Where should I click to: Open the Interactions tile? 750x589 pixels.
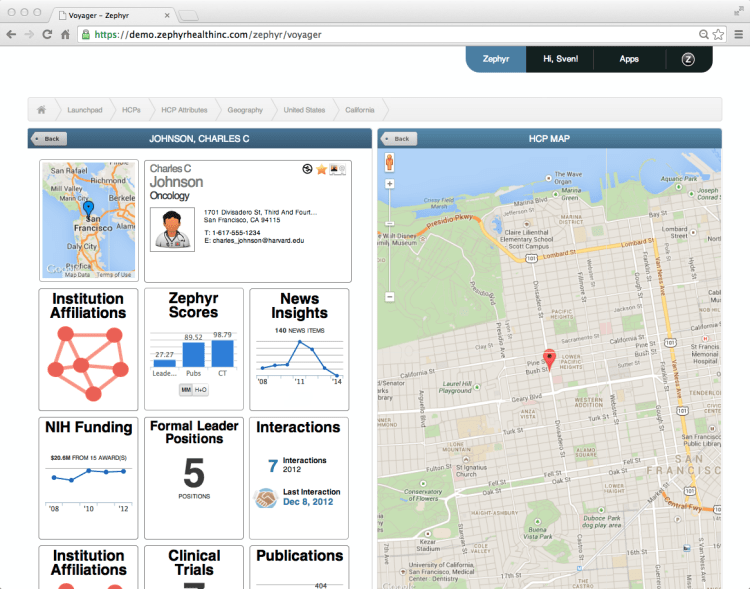pyautogui.click(x=299, y=478)
